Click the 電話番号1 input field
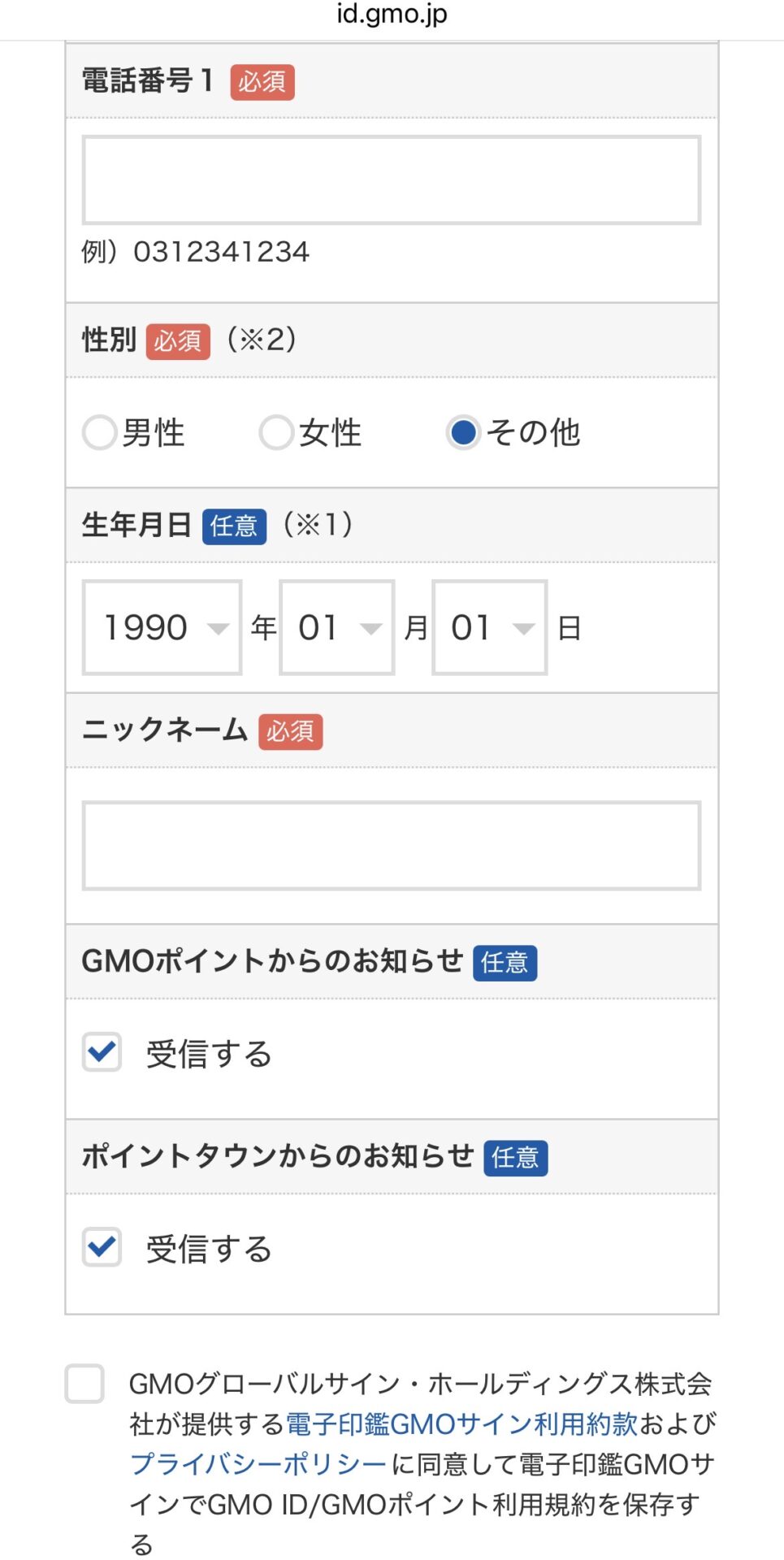 click(x=391, y=180)
